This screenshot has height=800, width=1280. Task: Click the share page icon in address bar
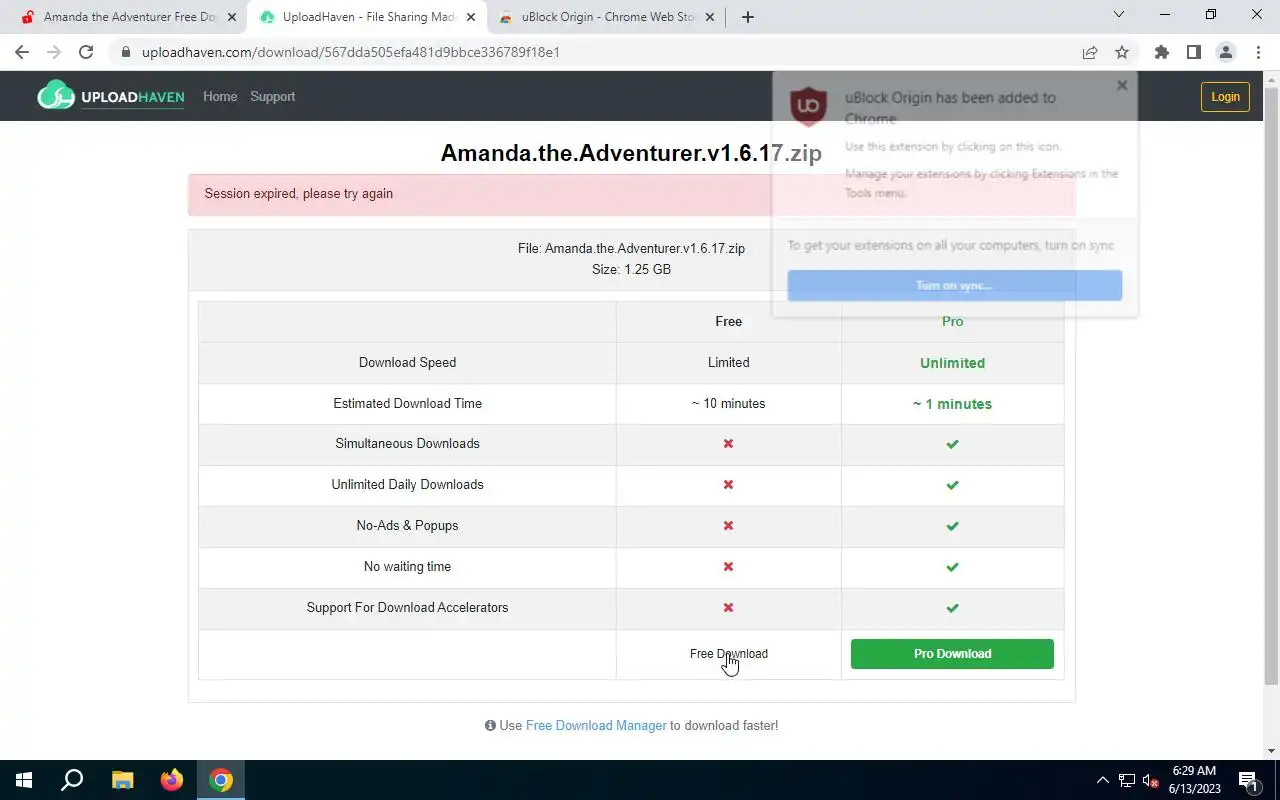point(1090,52)
